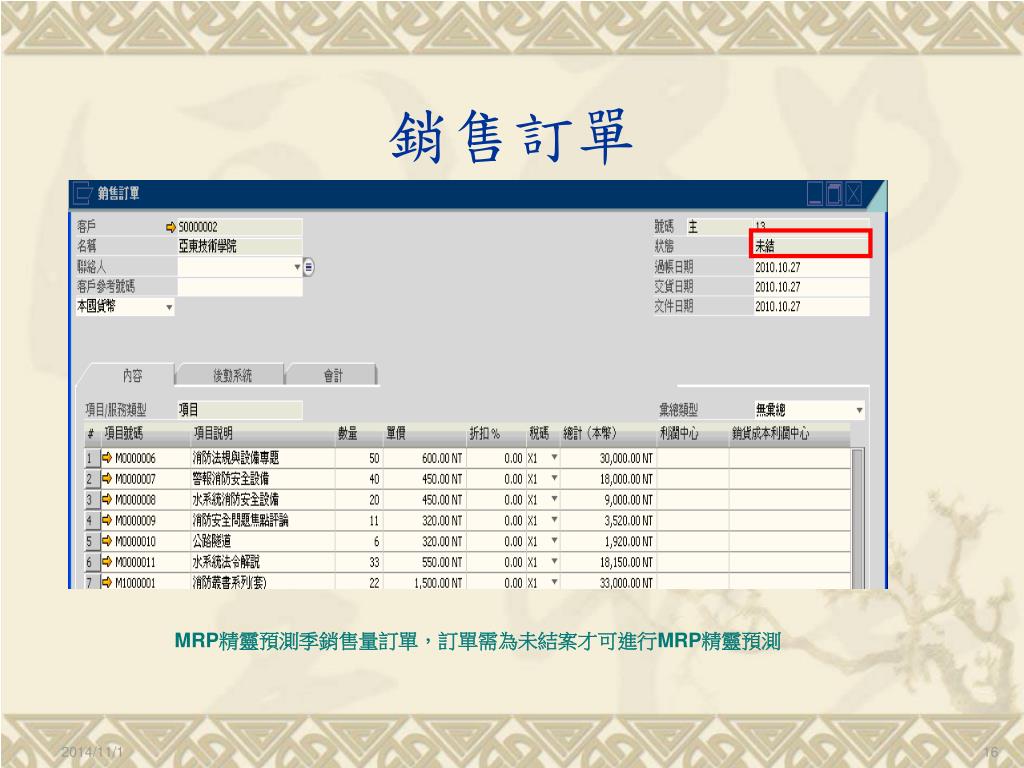Click the 交貨日期 date field

(x=811, y=287)
